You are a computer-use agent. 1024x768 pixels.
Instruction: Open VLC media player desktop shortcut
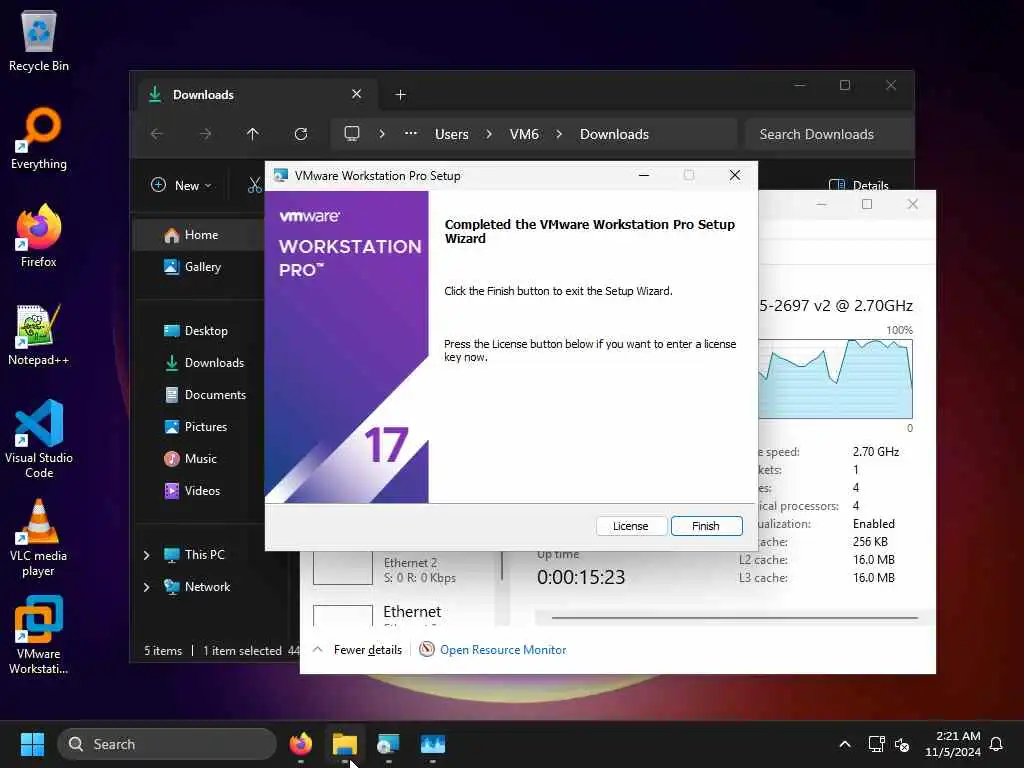(39, 537)
